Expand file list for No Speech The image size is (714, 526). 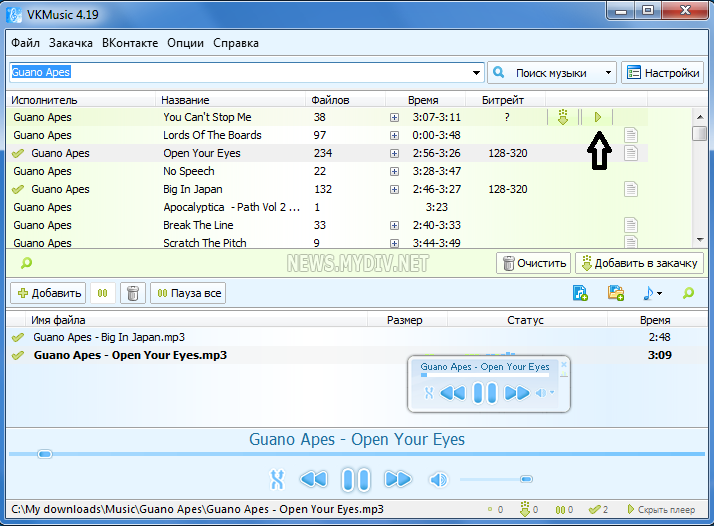point(394,172)
